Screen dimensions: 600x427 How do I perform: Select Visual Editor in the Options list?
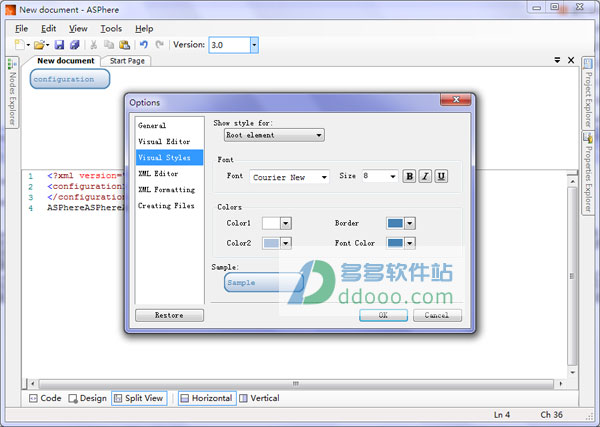point(170,142)
